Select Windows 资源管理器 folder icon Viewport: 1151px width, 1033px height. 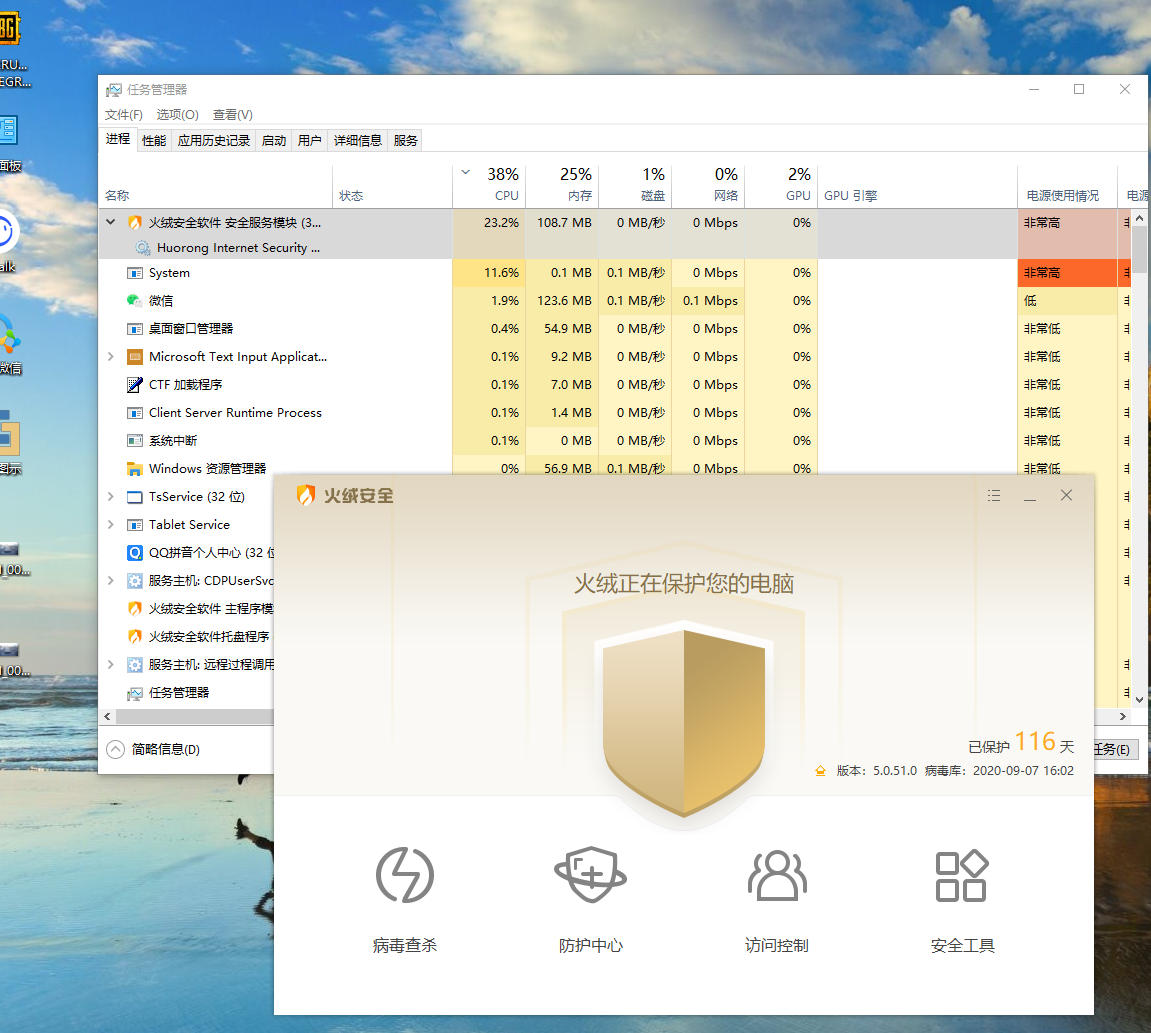click(134, 468)
